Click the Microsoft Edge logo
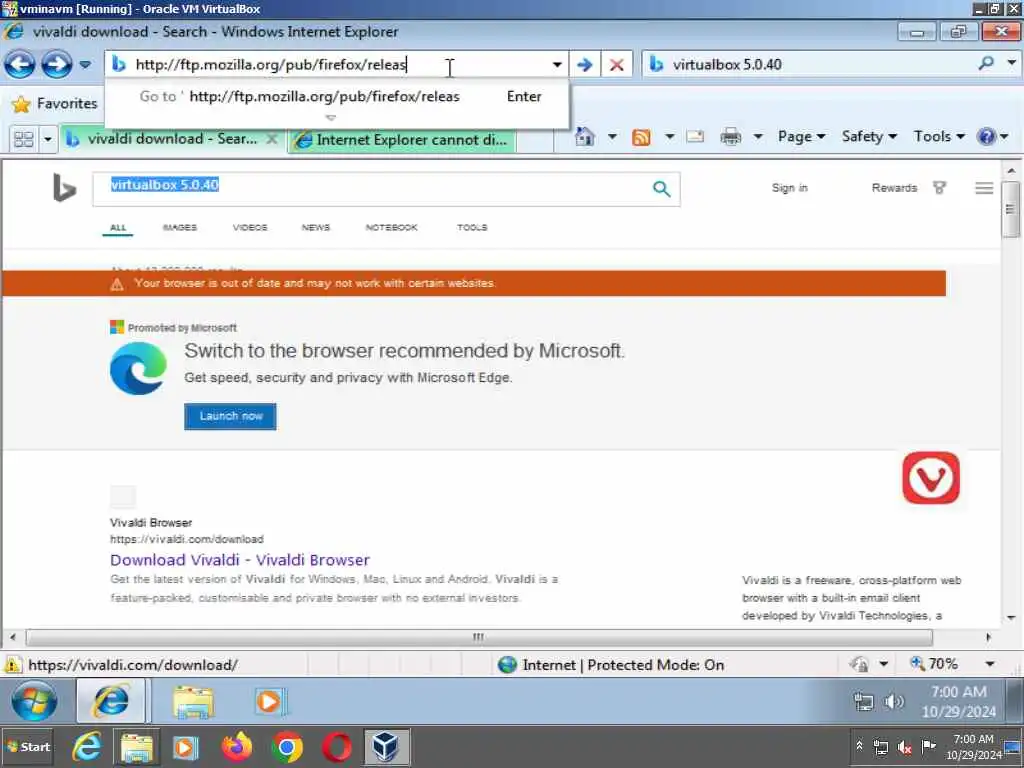Viewport: 1024px width, 768px height. (138, 369)
